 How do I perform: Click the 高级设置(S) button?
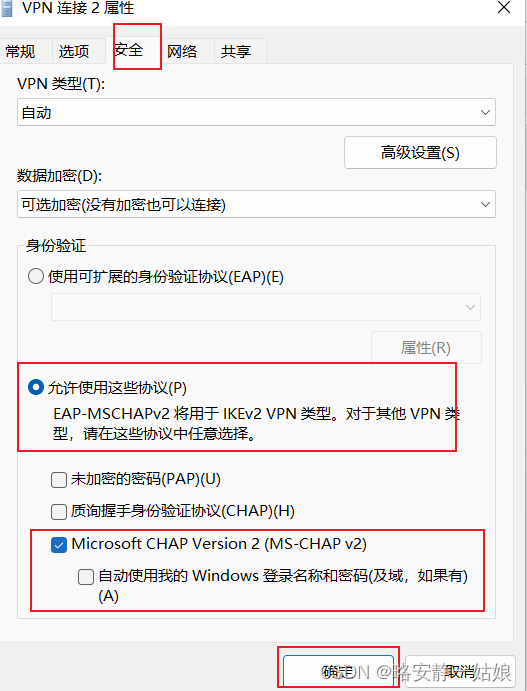coord(420,152)
